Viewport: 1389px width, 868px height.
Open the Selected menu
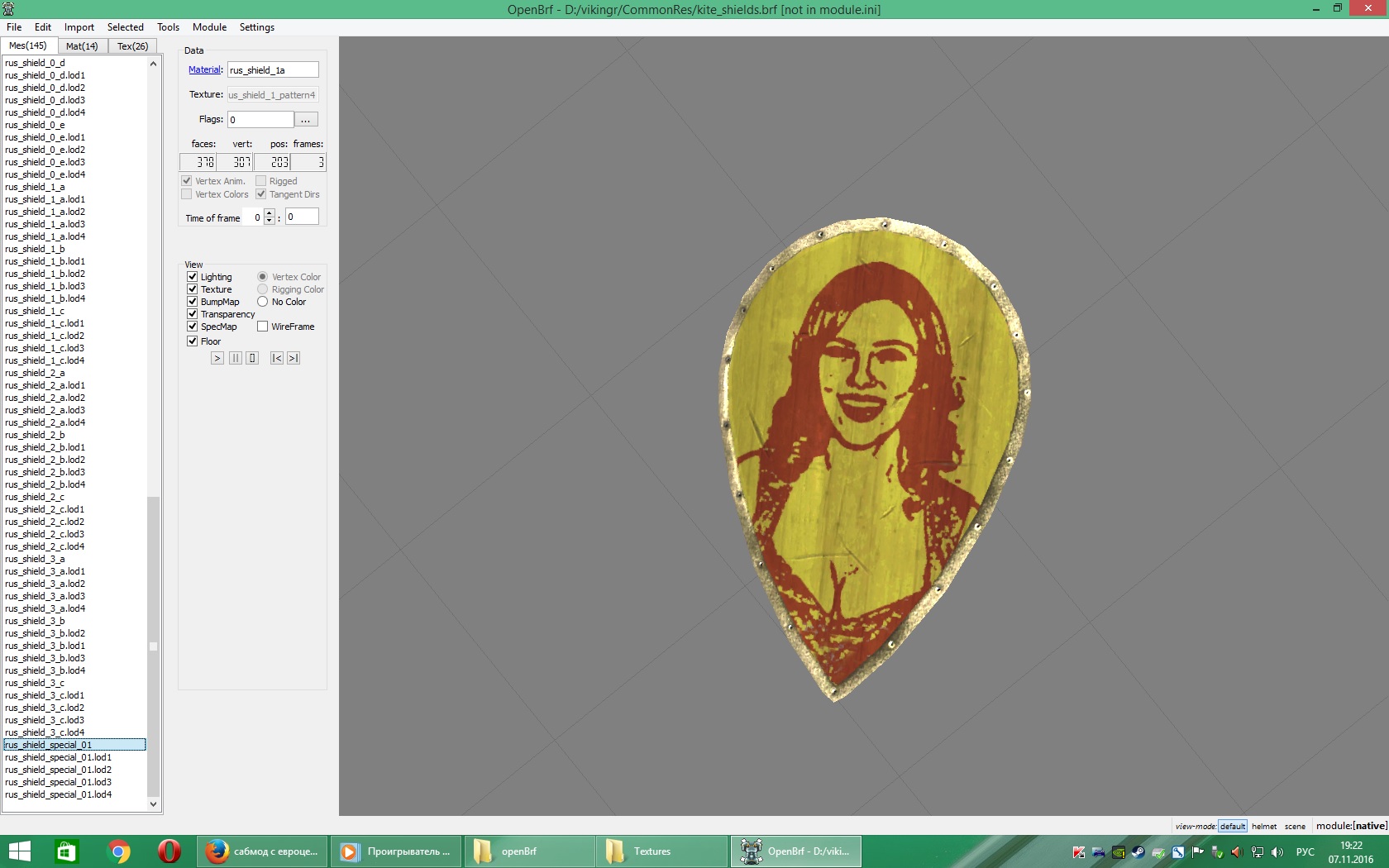[x=126, y=27]
